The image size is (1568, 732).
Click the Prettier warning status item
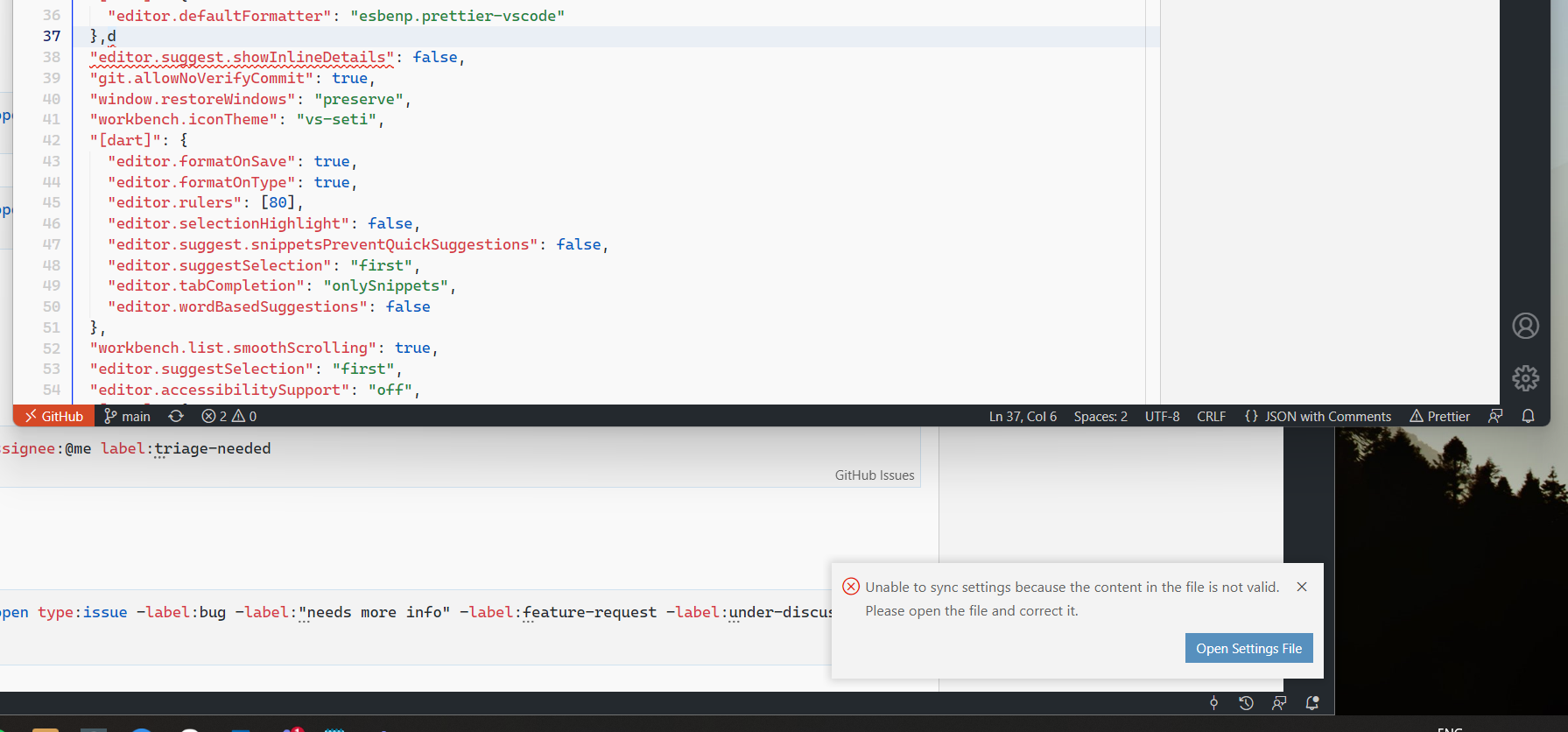[x=1439, y=416]
